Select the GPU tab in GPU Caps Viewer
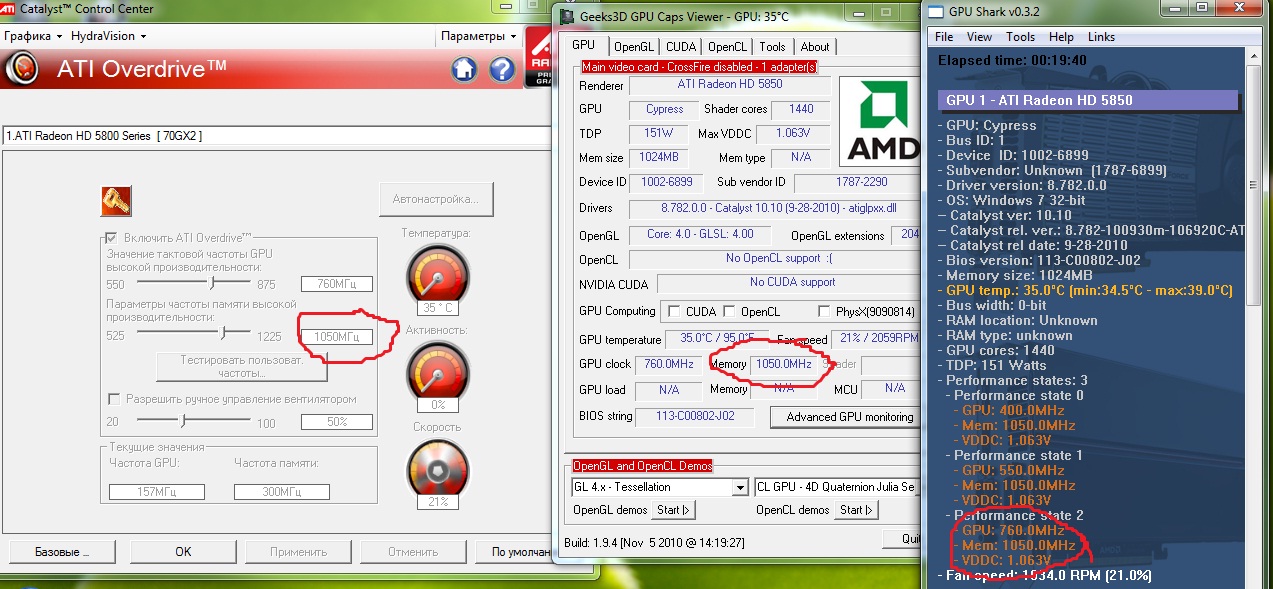The width and height of the screenshot is (1273, 589). [584, 46]
